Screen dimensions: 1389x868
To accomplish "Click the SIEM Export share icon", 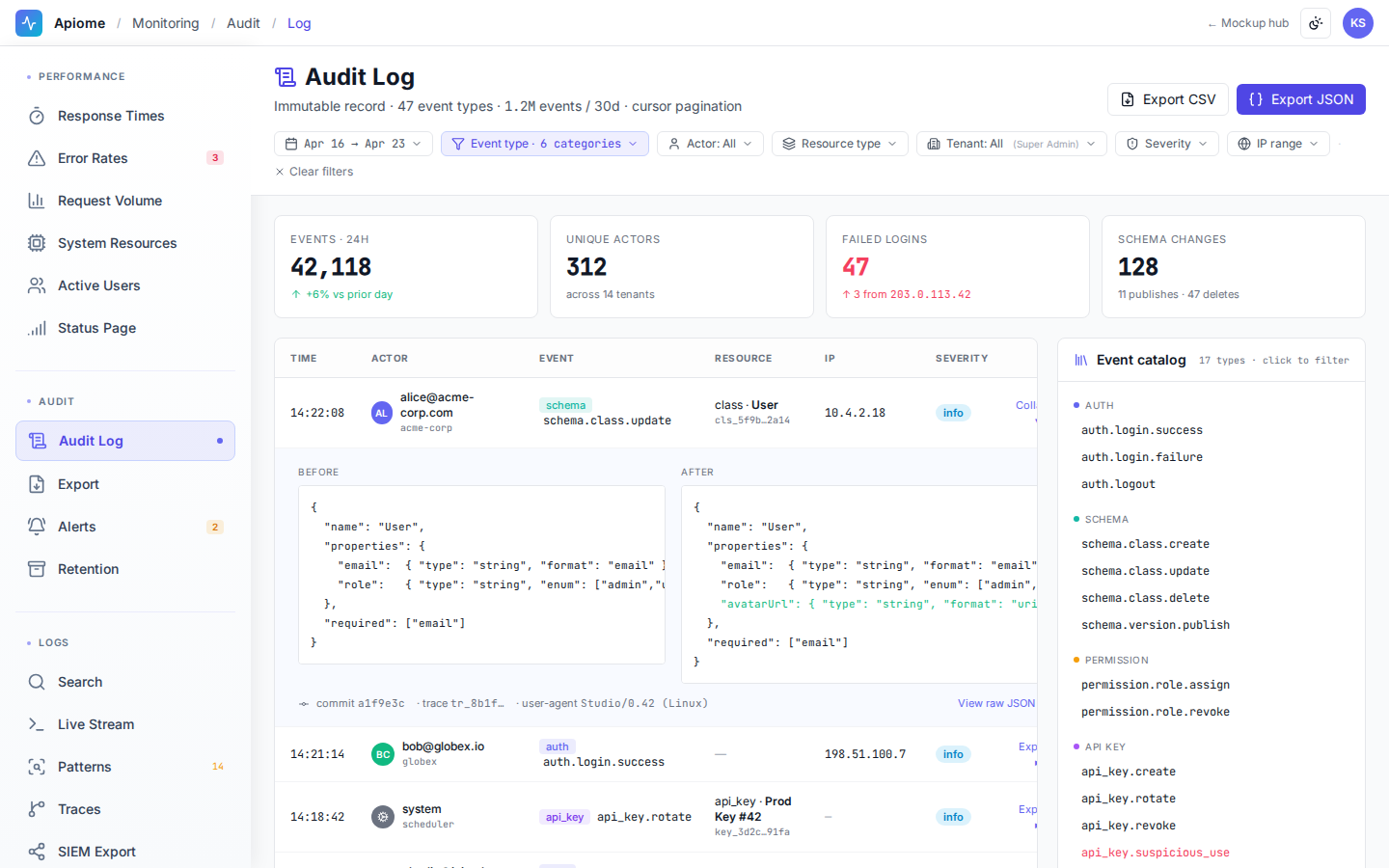I will point(37,852).
